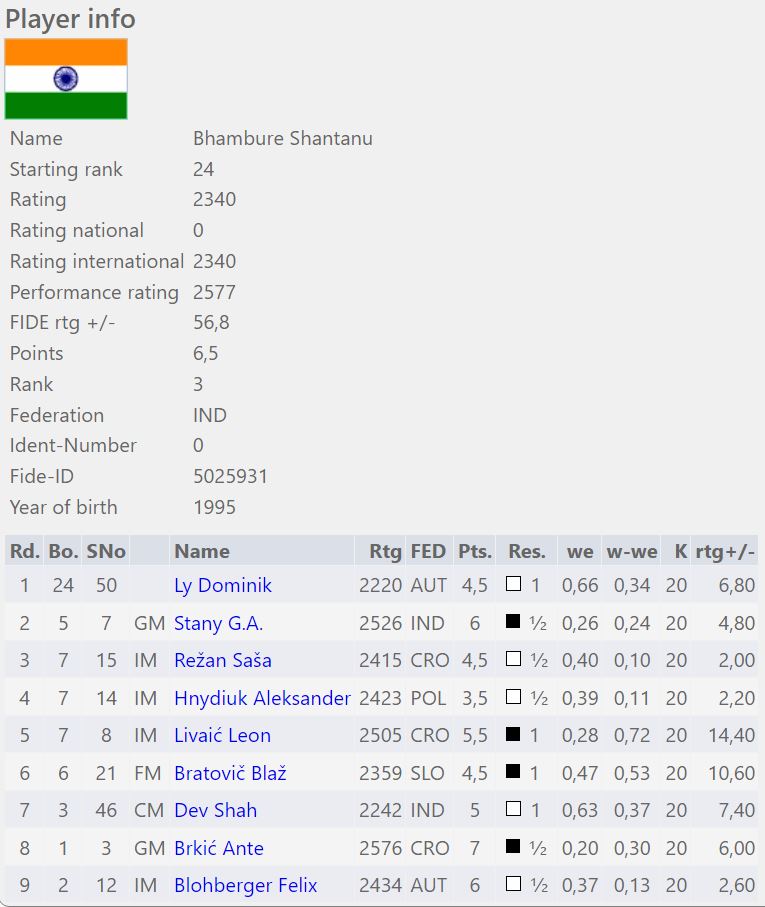Click Režan Saša name link

click(222, 660)
